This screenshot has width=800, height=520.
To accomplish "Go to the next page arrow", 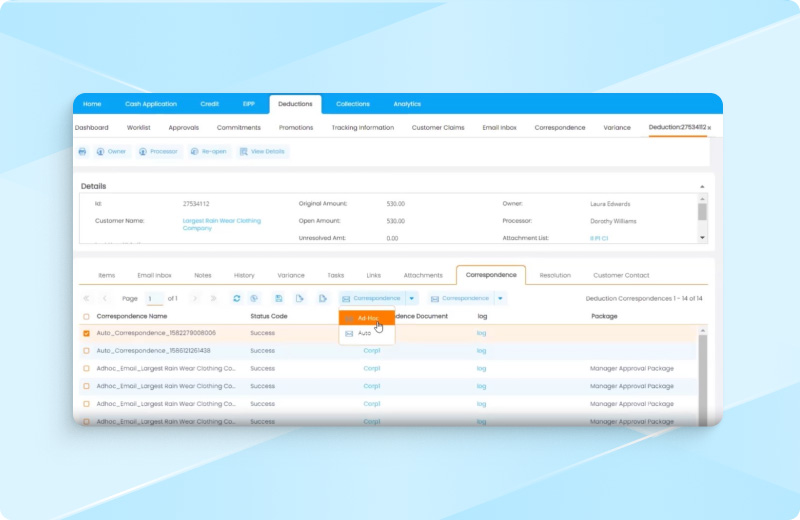I will (195, 299).
